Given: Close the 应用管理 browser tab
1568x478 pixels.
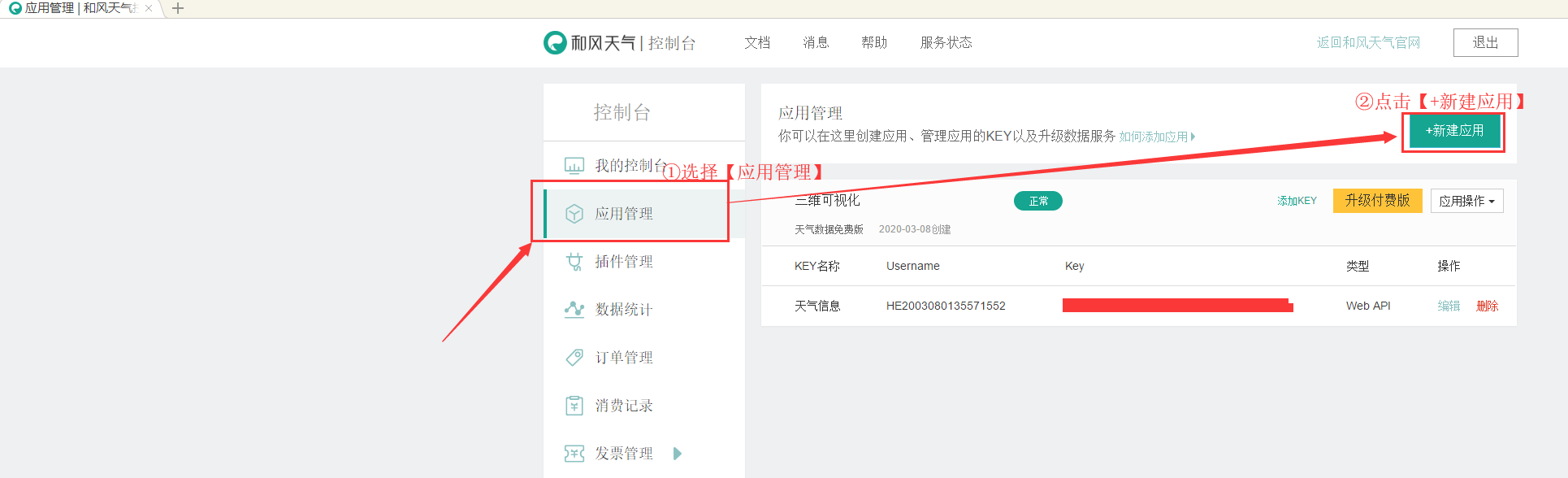Looking at the screenshot, I should [x=149, y=8].
